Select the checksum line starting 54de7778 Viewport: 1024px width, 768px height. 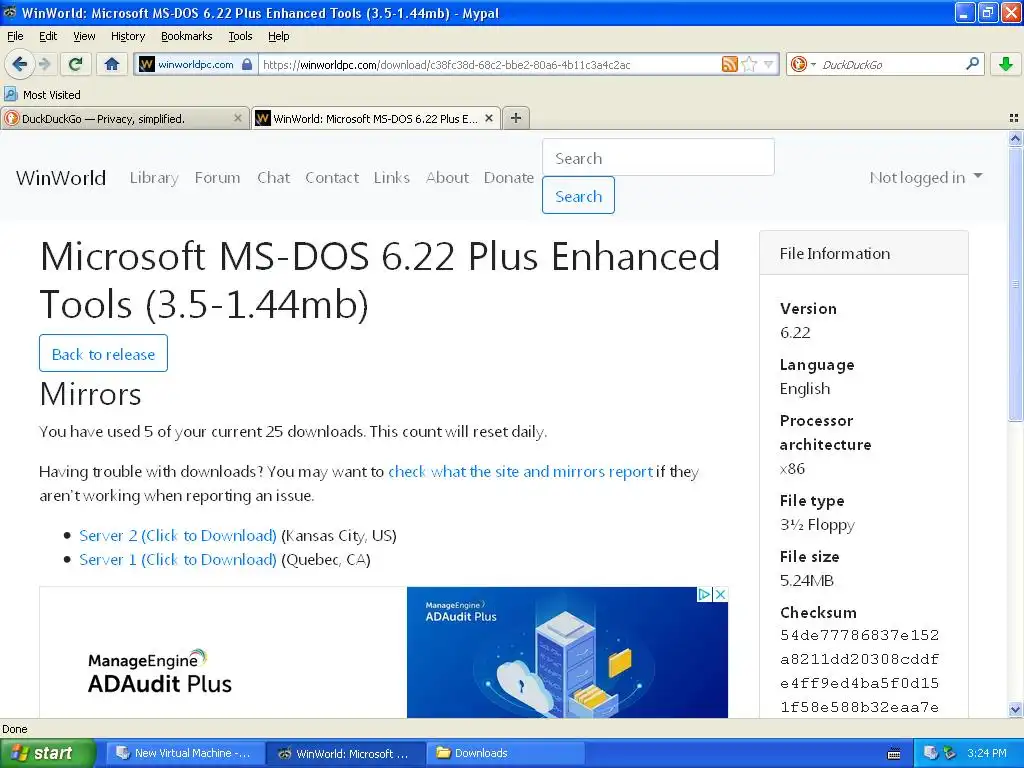[859, 635]
